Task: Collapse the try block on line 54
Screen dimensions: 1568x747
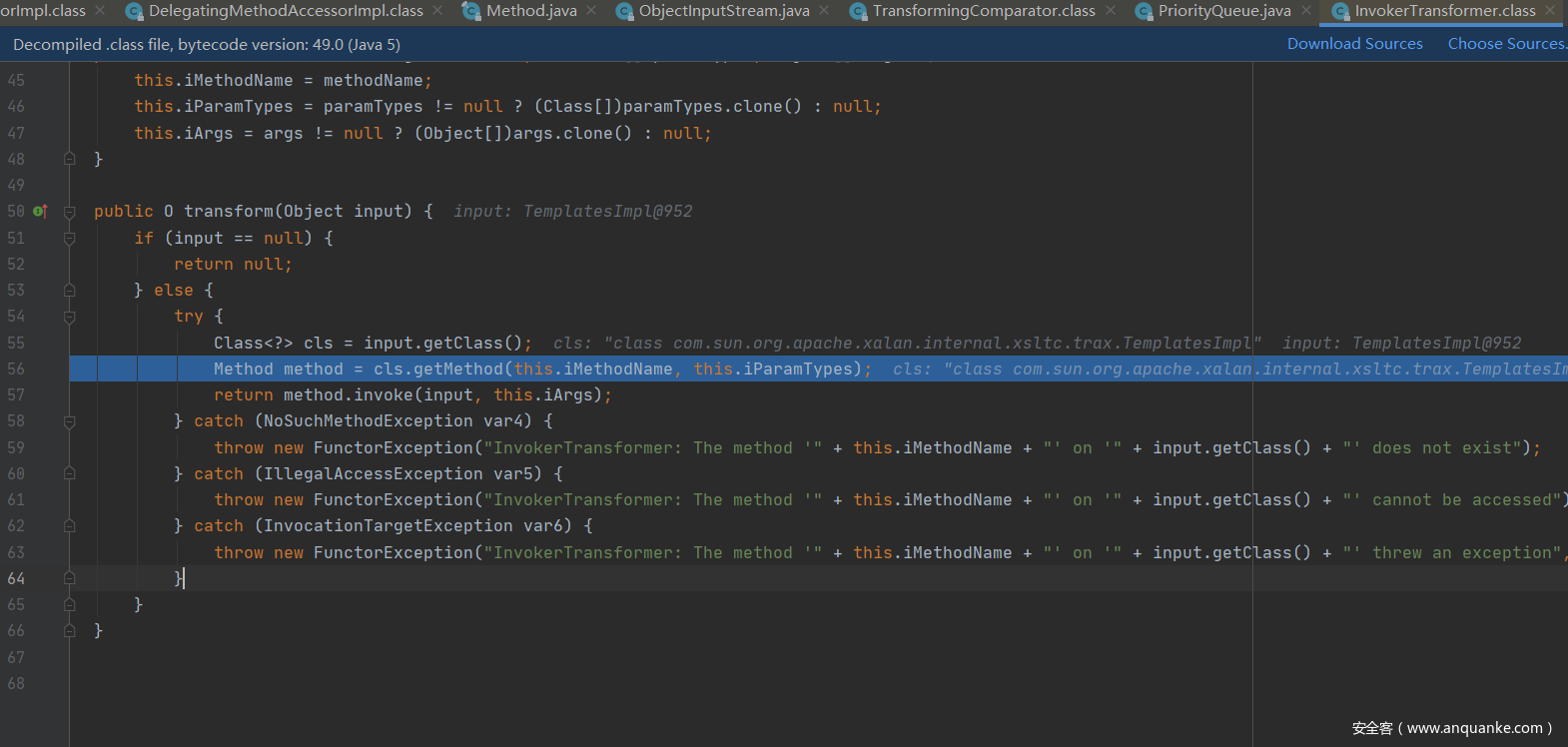Action: (x=70, y=317)
